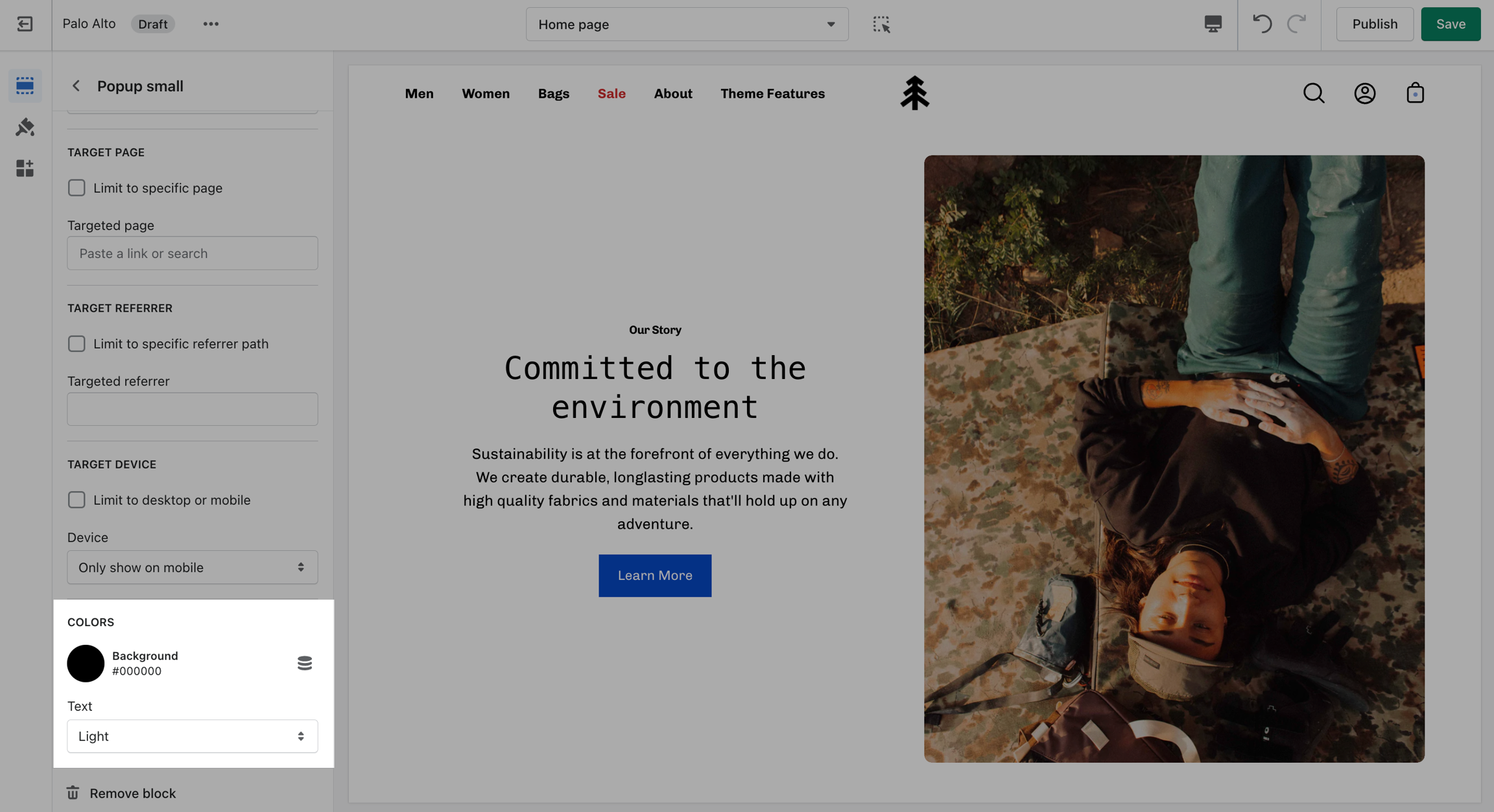
Task: Open the black Background color swatch
Action: (x=86, y=663)
